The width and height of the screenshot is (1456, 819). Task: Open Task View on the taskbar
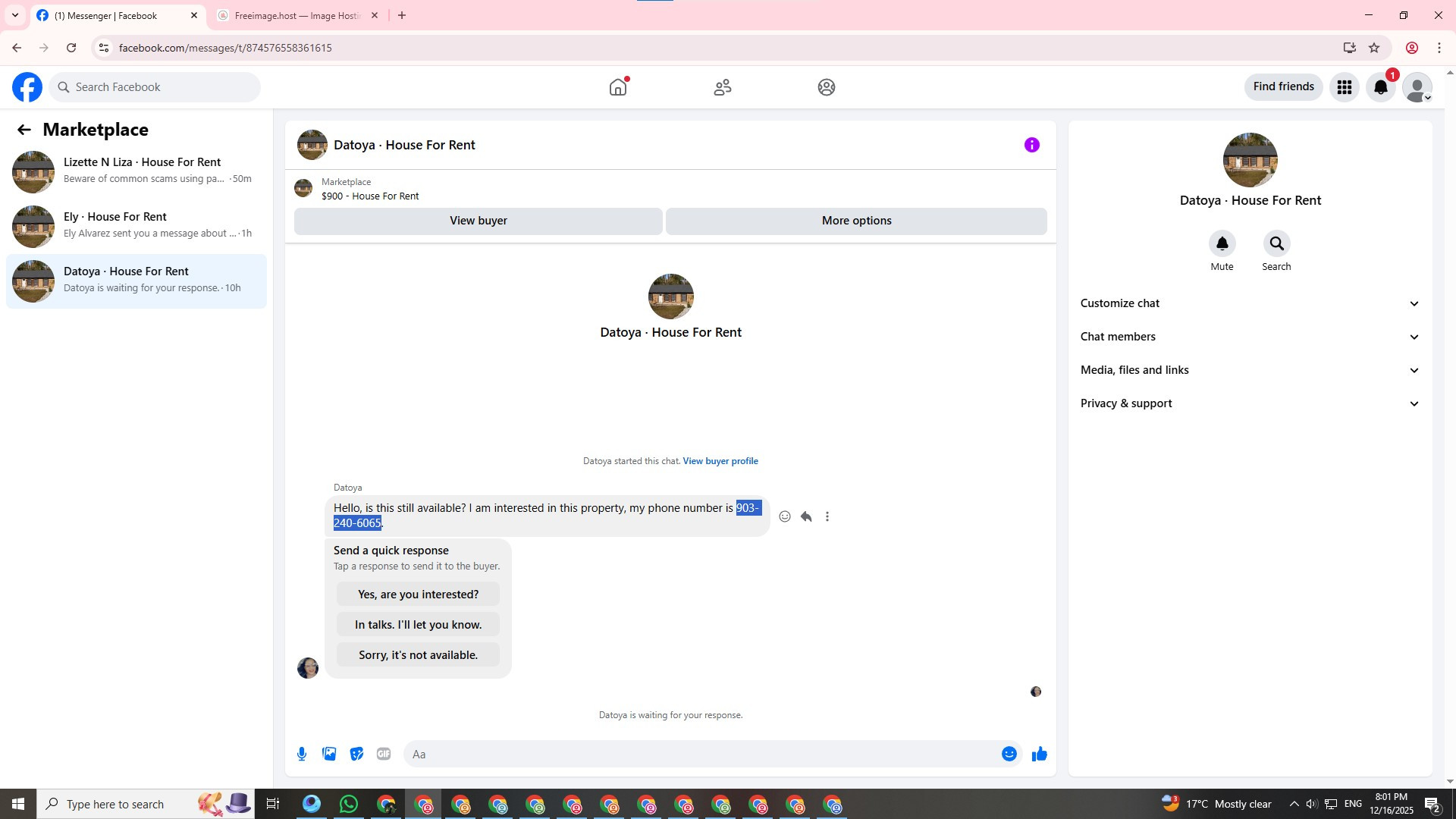click(273, 804)
